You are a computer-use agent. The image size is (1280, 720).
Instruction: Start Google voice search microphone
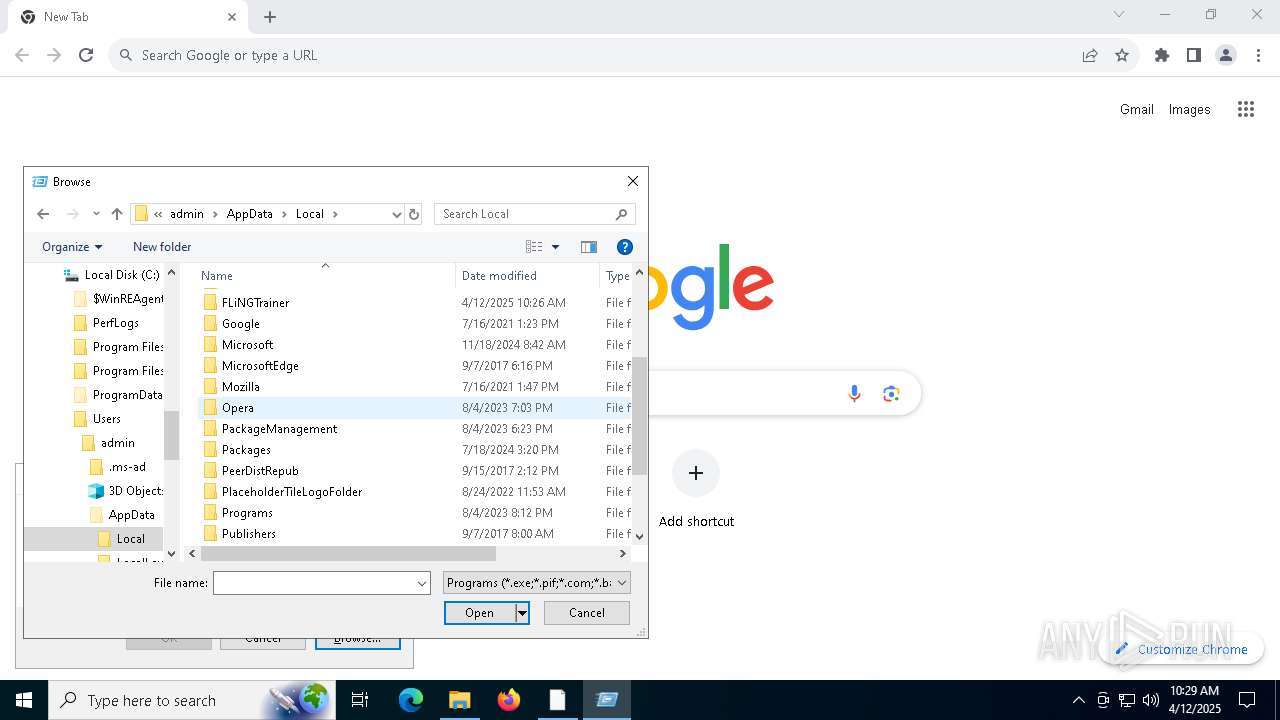tap(854, 394)
